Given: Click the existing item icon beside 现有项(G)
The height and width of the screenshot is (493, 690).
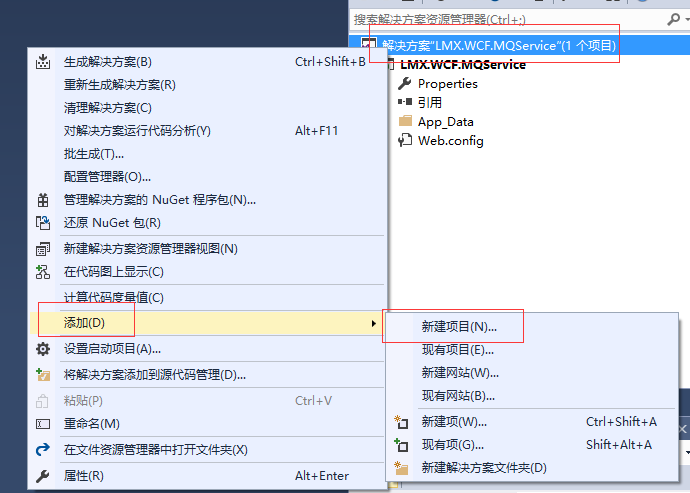Looking at the screenshot, I should pyautogui.click(x=401, y=445).
